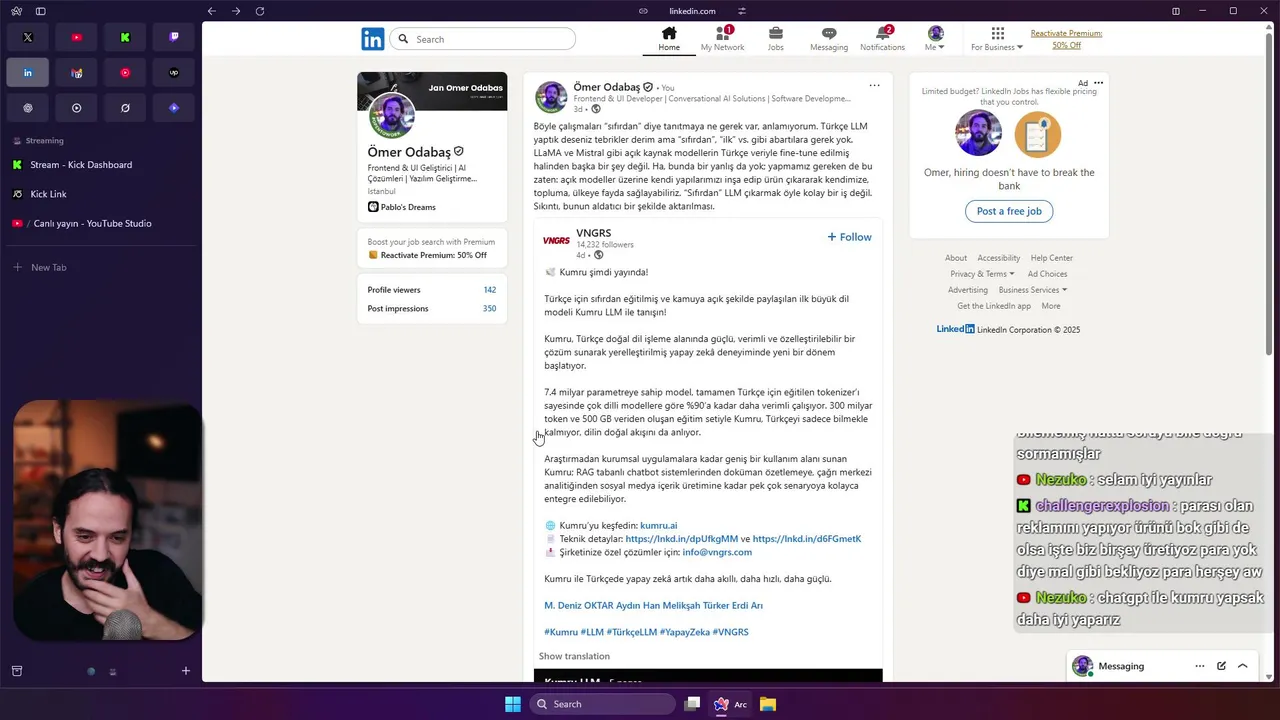Select the LinkedIn pinned tab tile
1280x720 pixels.
28,73
